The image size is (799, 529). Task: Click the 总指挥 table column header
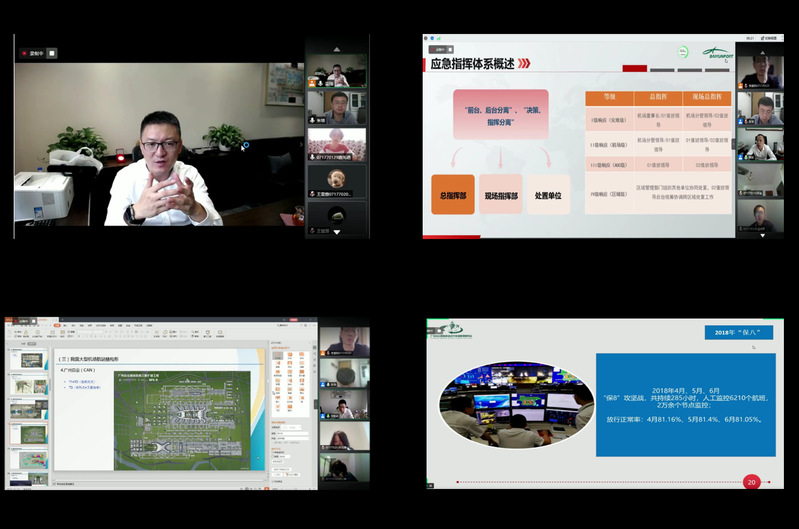click(658, 98)
